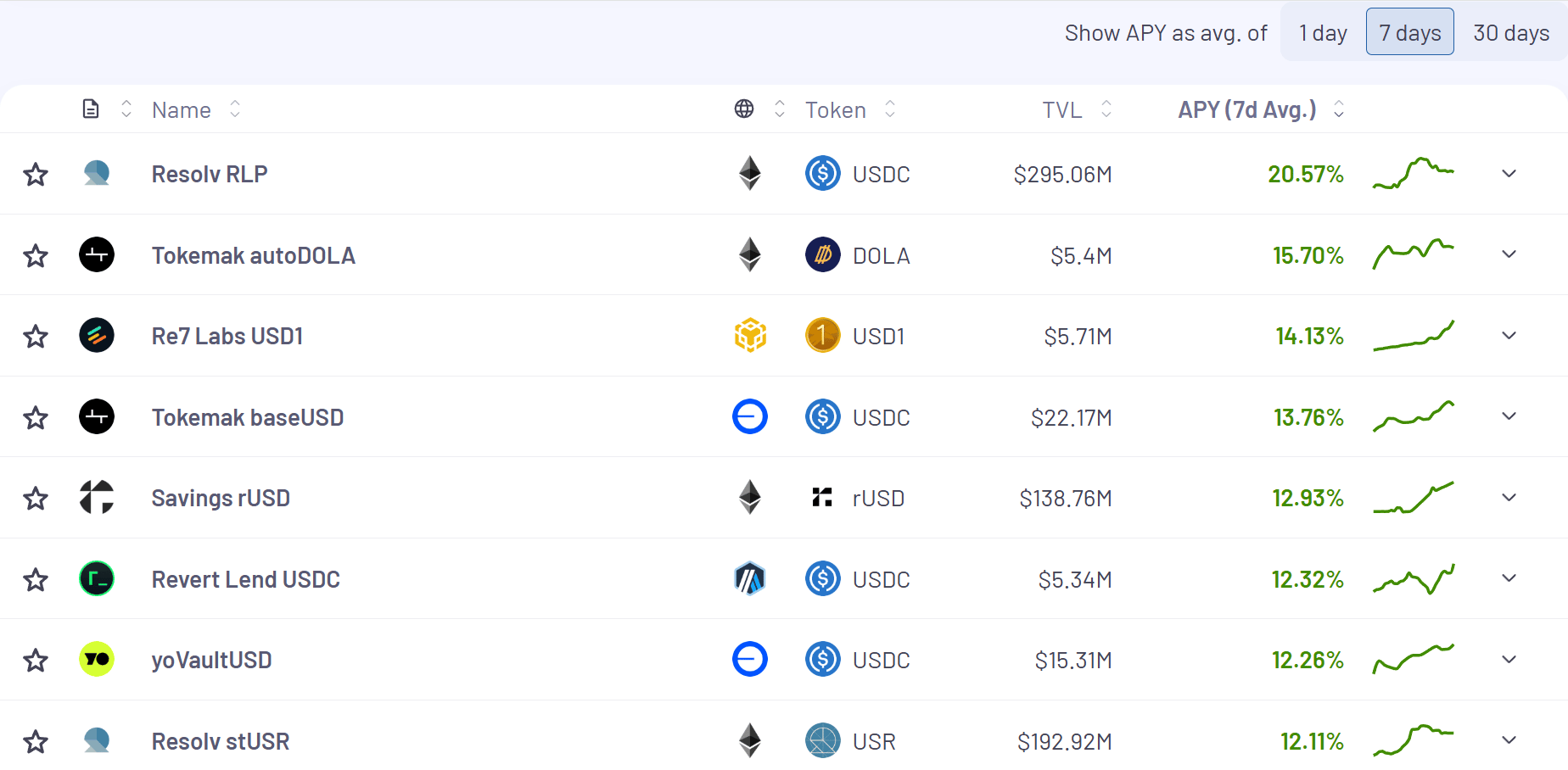Click the Re7 Labs USD1 protocol icon
Viewport: 1568px width, 770px height.
coord(97,336)
